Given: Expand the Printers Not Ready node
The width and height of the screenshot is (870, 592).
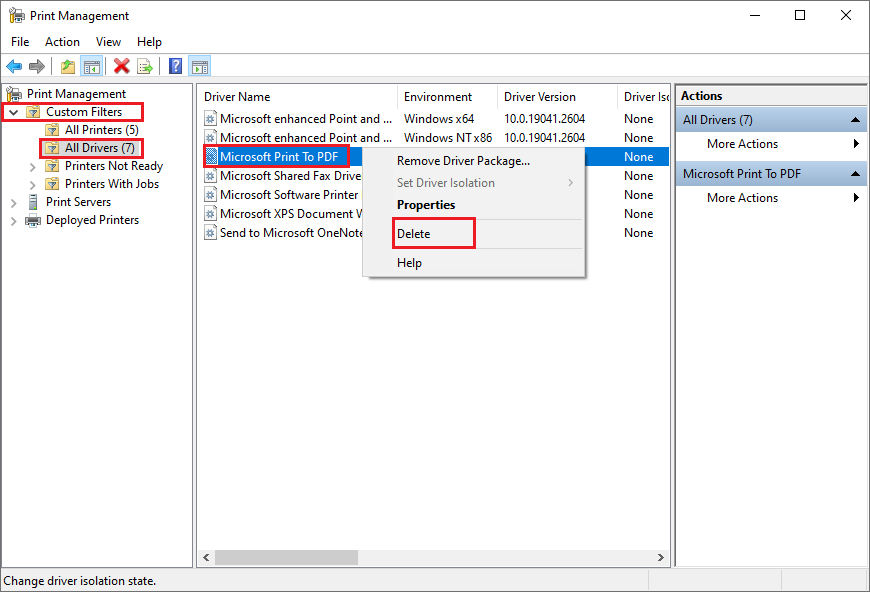Looking at the screenshot, I should tap(33, 166).
